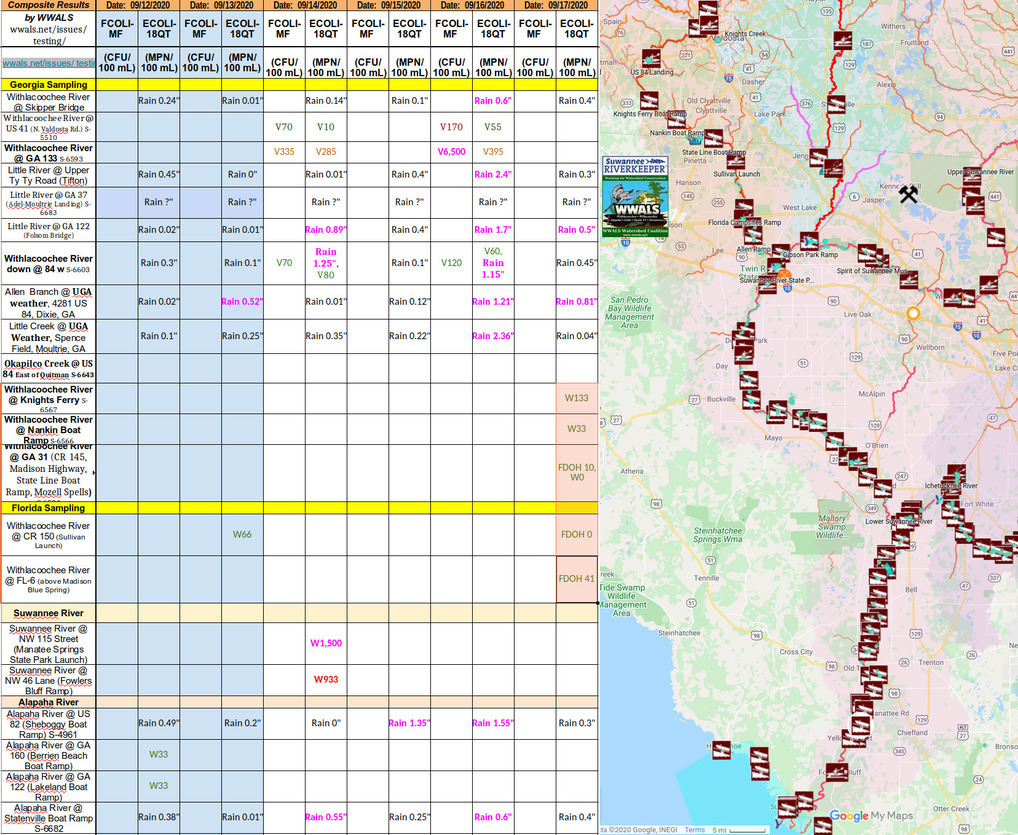Select the boat ramp marker at Statenville
1018x835 pixels.
click(836, 105)
